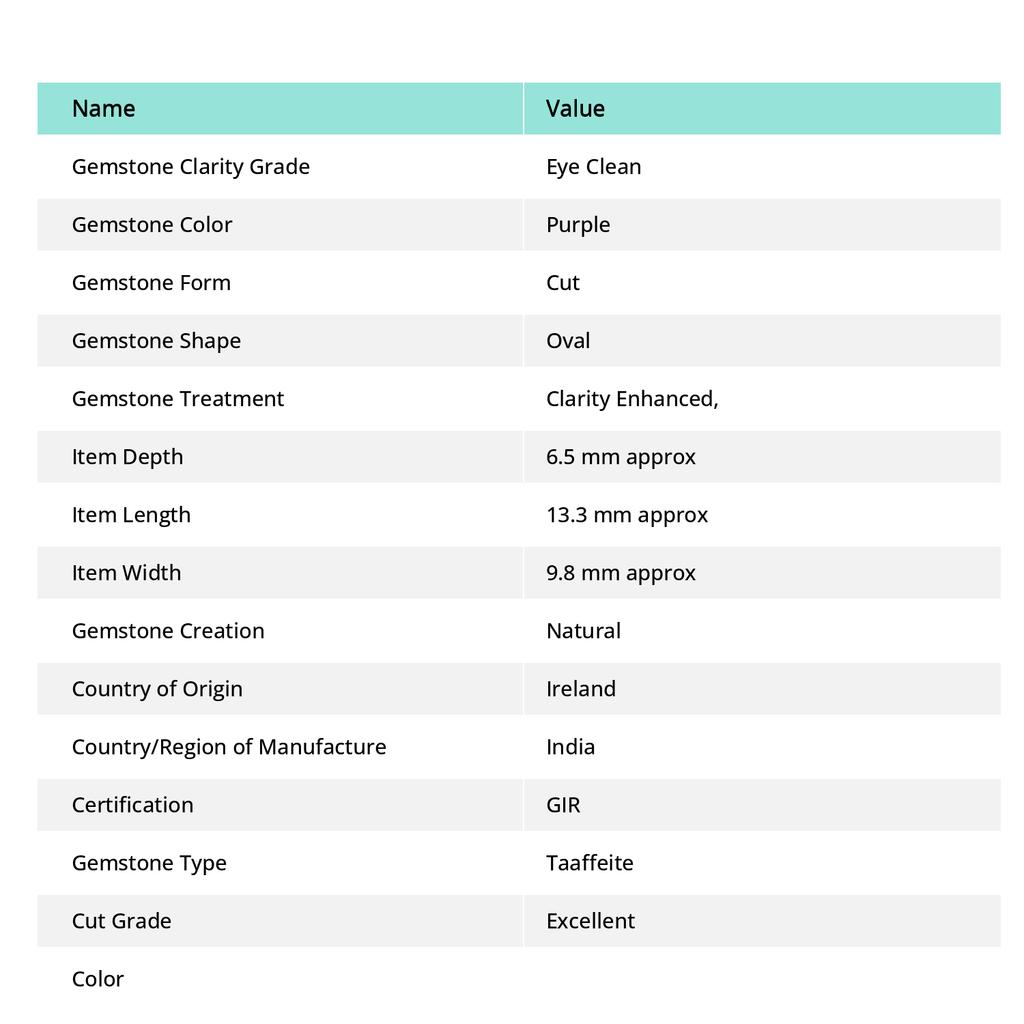Click the final Color row label
Screen dimensions: 1024x1024
[x=98, y=978]
